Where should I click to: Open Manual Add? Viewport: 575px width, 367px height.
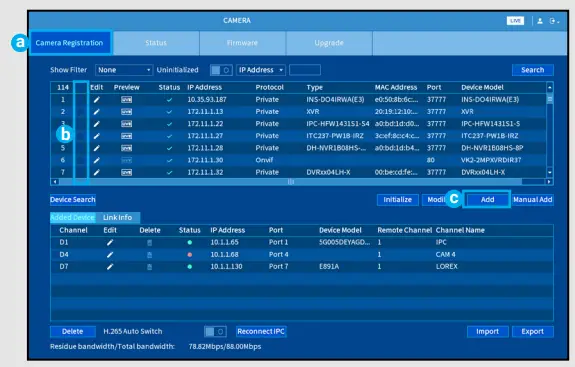click(532, 199)
